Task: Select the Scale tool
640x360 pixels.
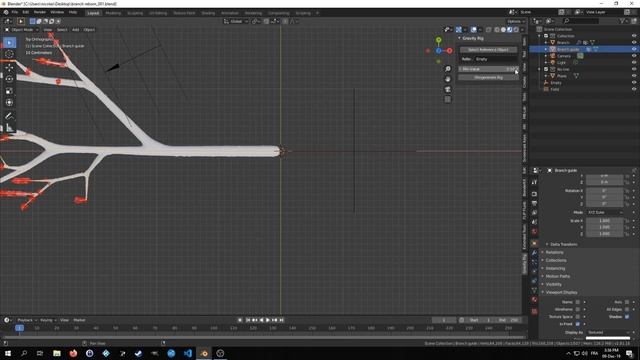Action: pos(9,91)
